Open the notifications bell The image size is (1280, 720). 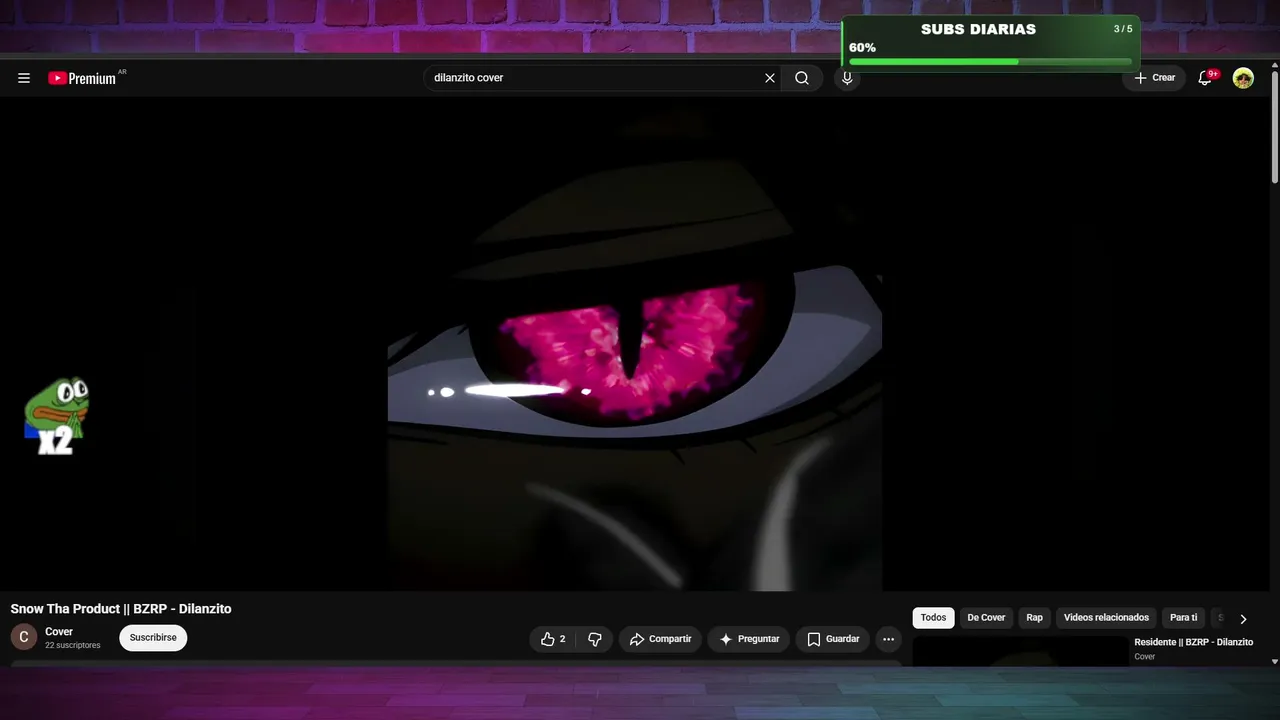pos(1206,78)
